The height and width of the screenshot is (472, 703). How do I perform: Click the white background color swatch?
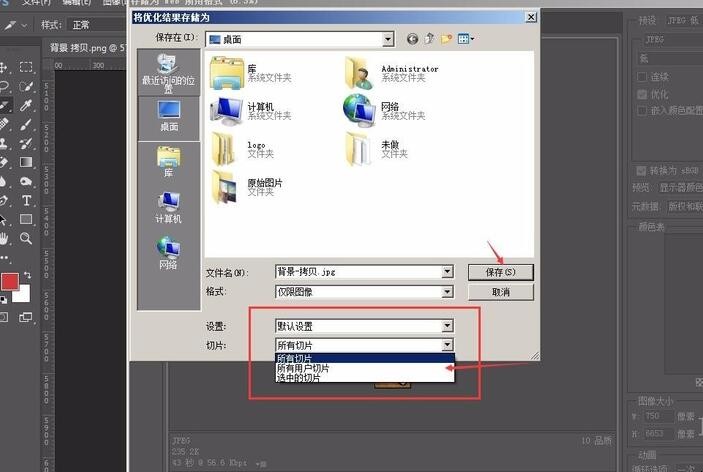pyautogui.click(x=22, y=294)
